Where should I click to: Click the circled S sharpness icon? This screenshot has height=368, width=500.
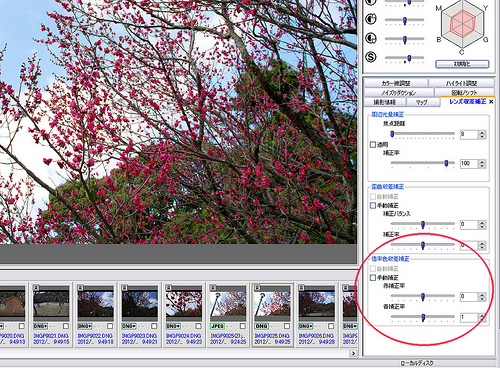coord(371,57)
